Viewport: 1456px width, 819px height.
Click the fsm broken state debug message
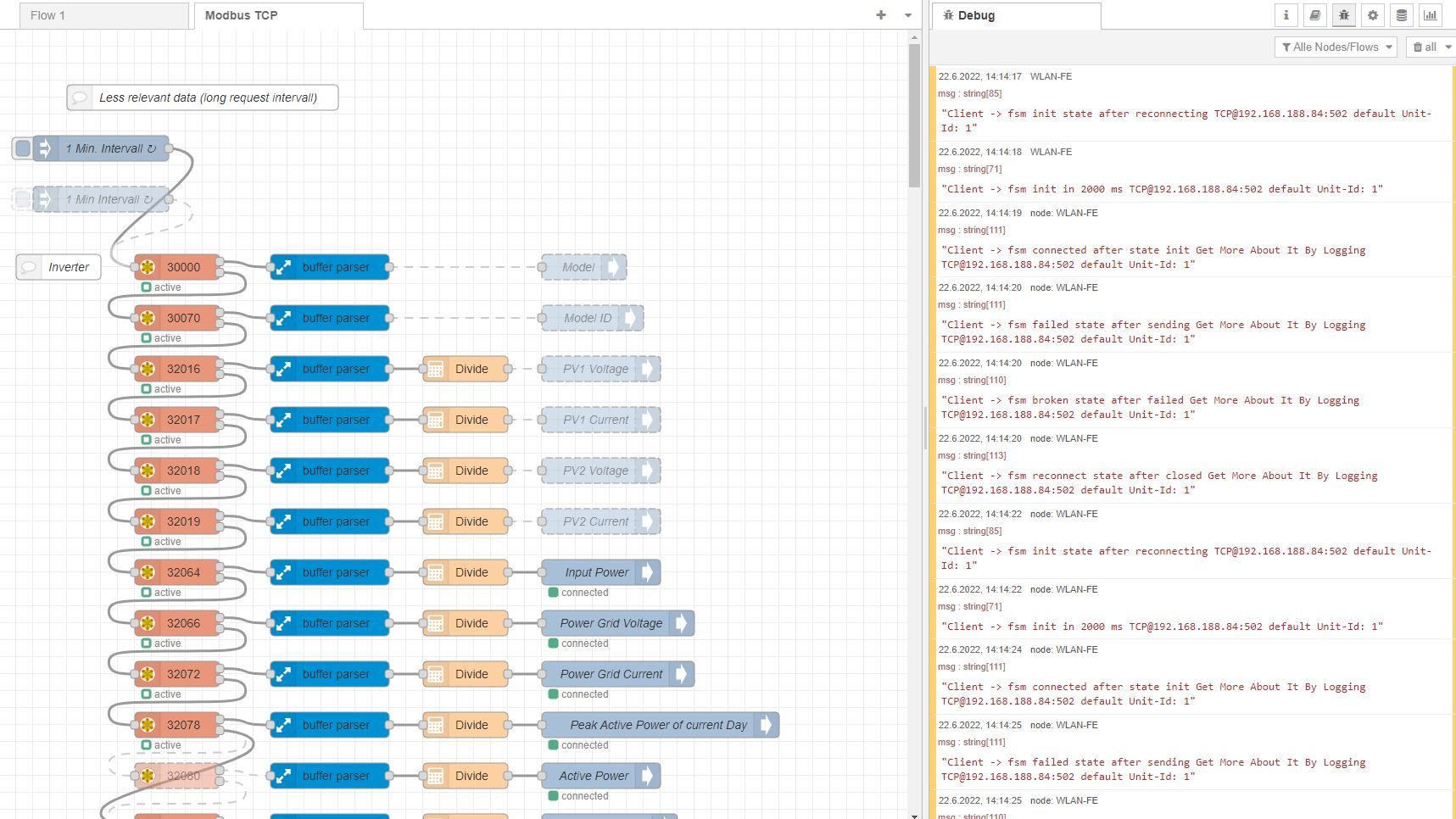1150,407
